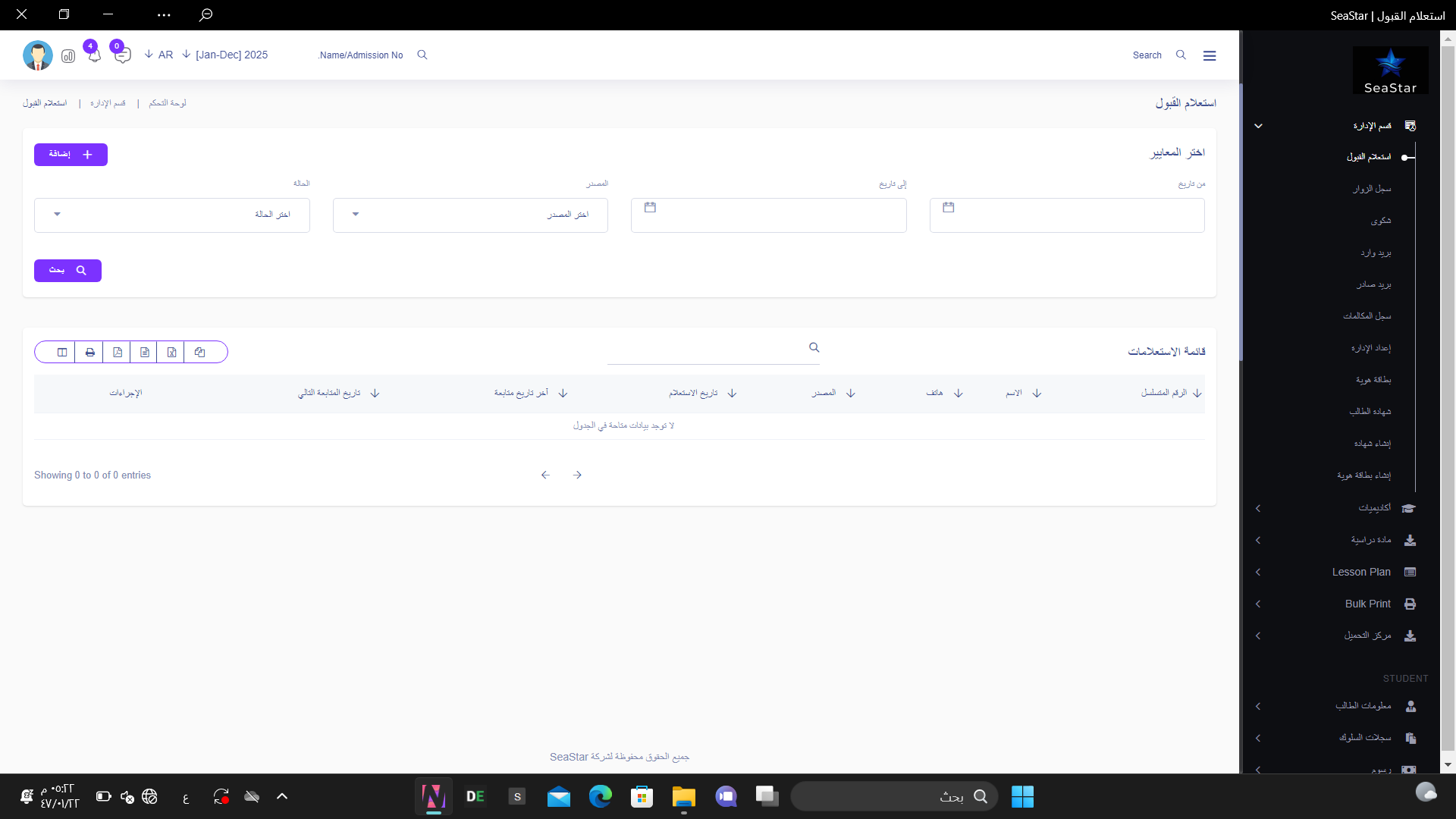The image size is (1456, 819).
Task: Open the calendar picker in من تاريخ field
Action: [x=949, y=207]
